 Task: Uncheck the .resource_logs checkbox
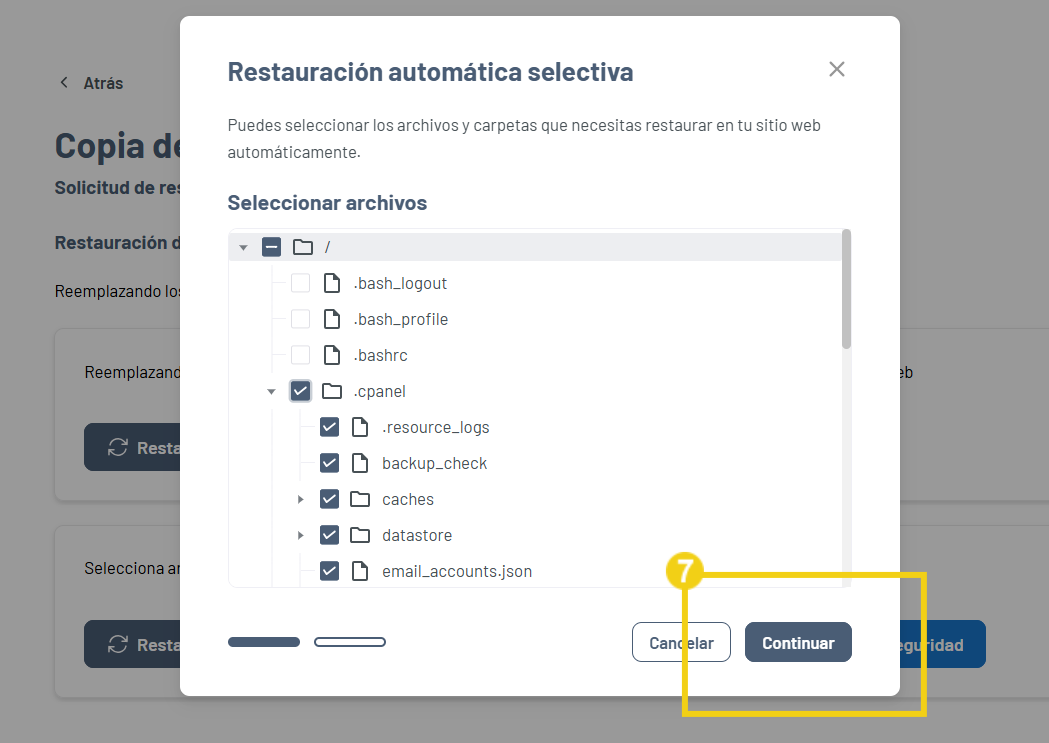pyautogui.click(x=329, y=427)
